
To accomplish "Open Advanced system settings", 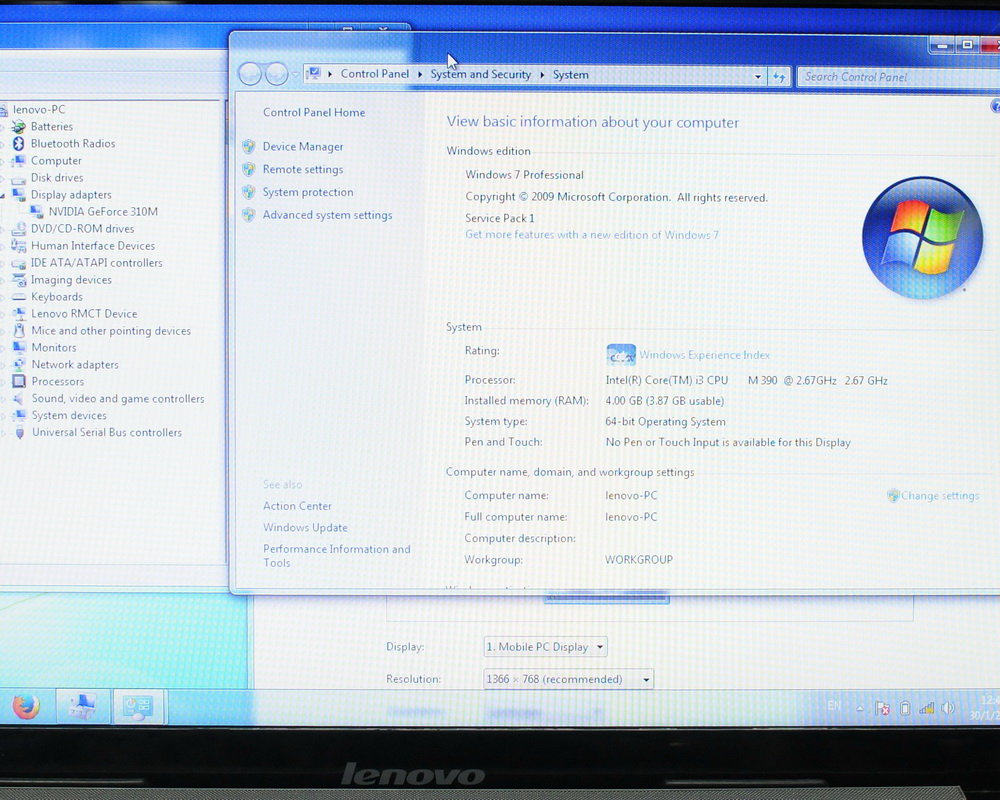I will 327,215.
